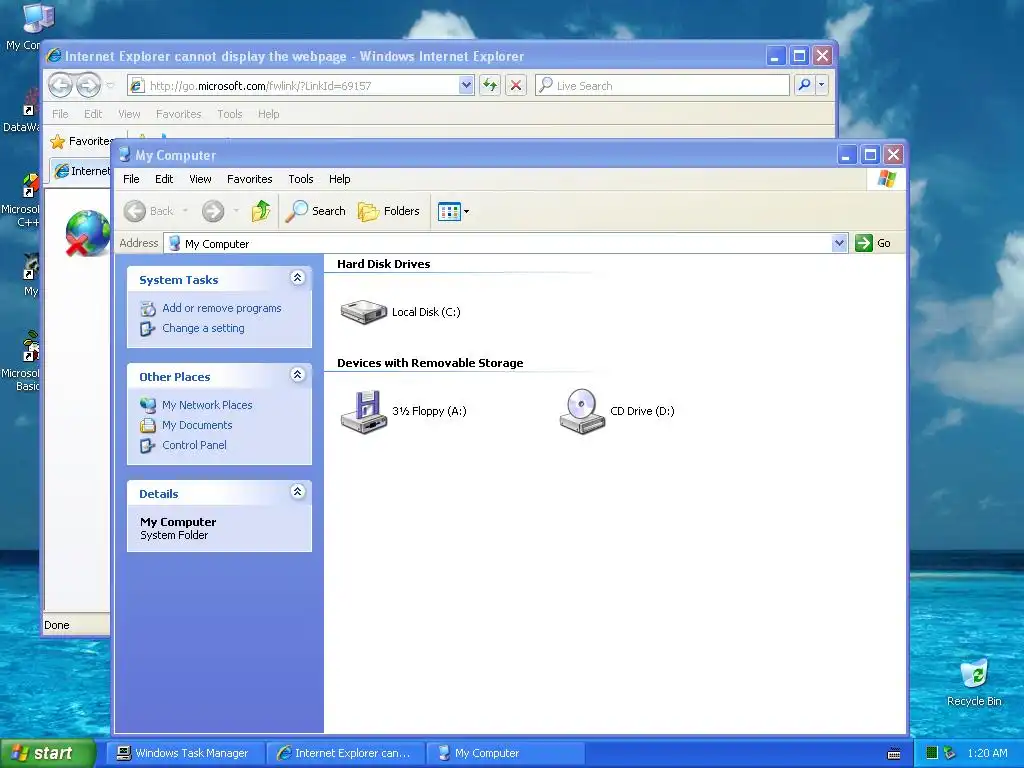Image resolution: width=1024 pixels, height=768 pixels.
Task: Open the Tools menu in Internet Explorer
Action: click(230, 114)
